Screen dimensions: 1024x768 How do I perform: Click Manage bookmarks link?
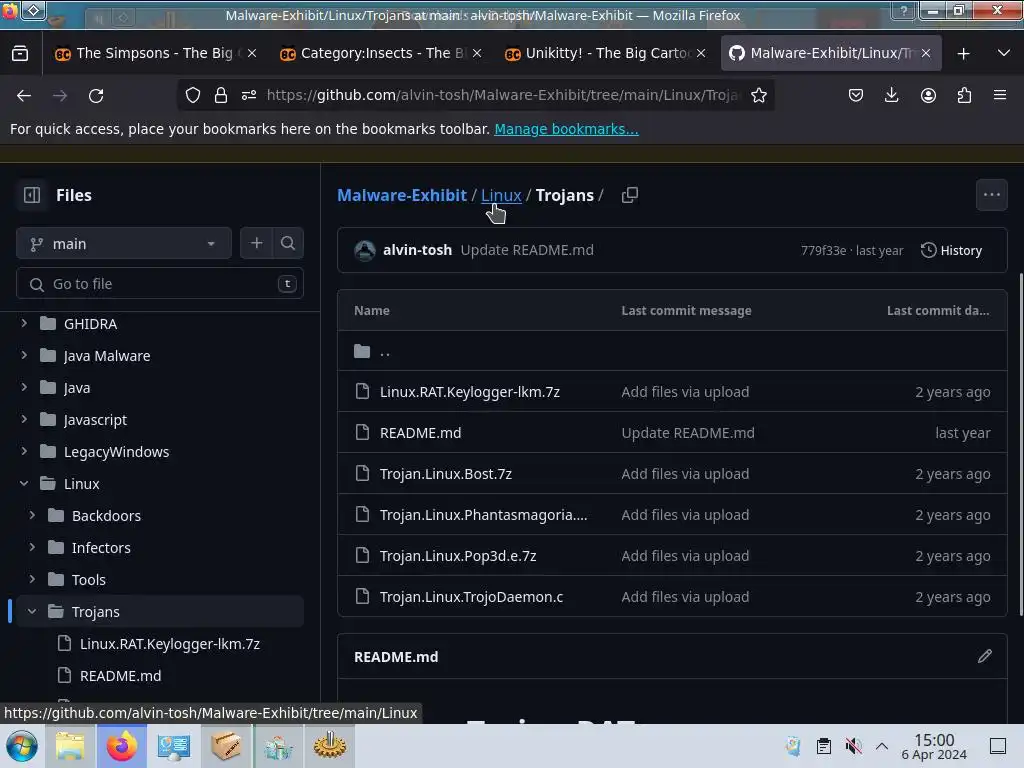(x=566, y=129)
